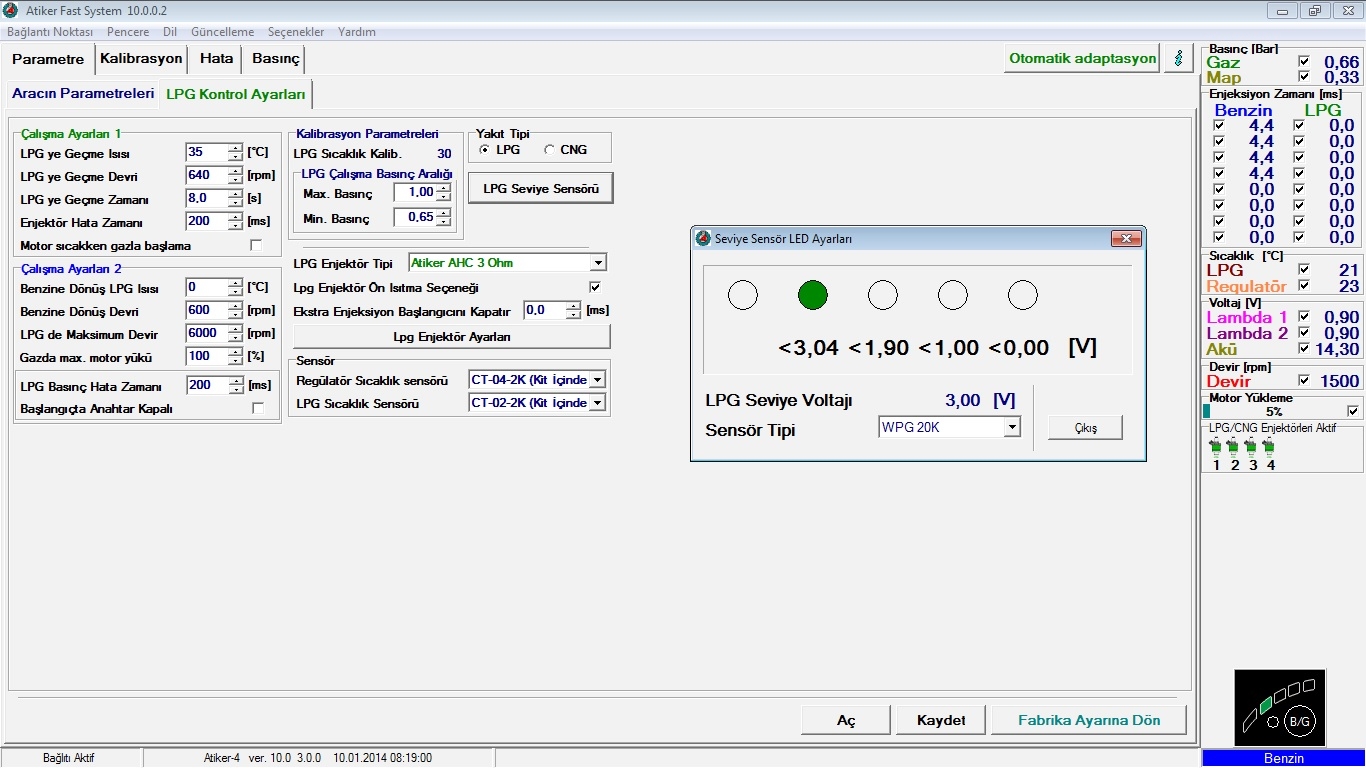This screenshot has height=768, width=1366.
Task: Switch to the Basınç tab
Action: point(275,59)
